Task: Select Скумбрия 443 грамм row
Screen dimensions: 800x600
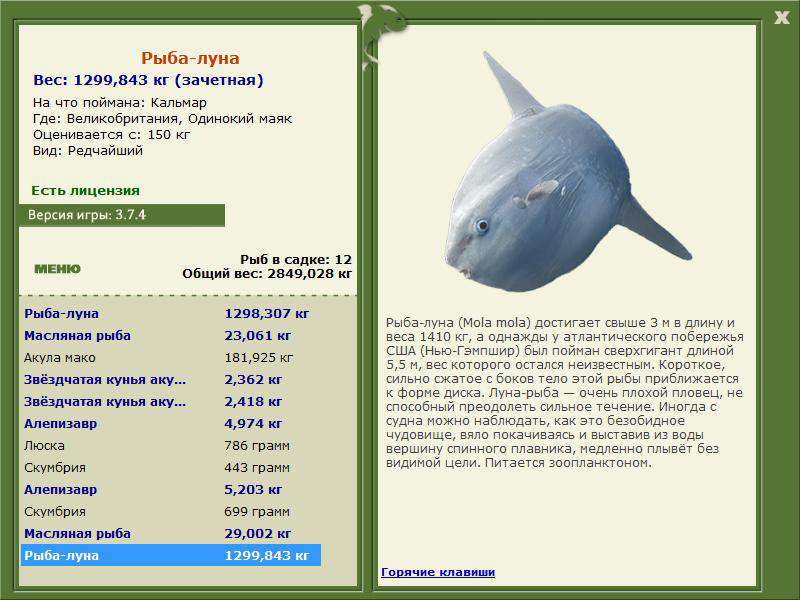Action: pyautogui.click(x=171, y=467)
